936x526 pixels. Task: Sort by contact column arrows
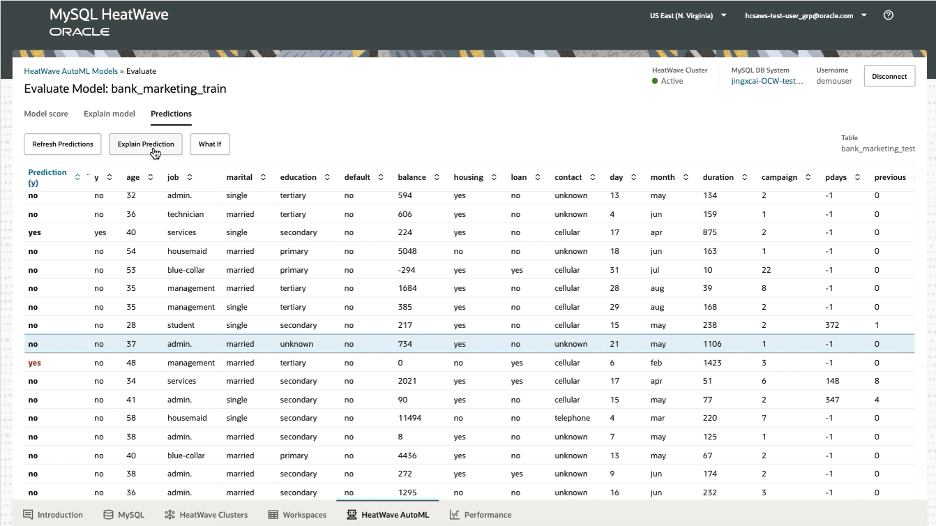[593, 177]
